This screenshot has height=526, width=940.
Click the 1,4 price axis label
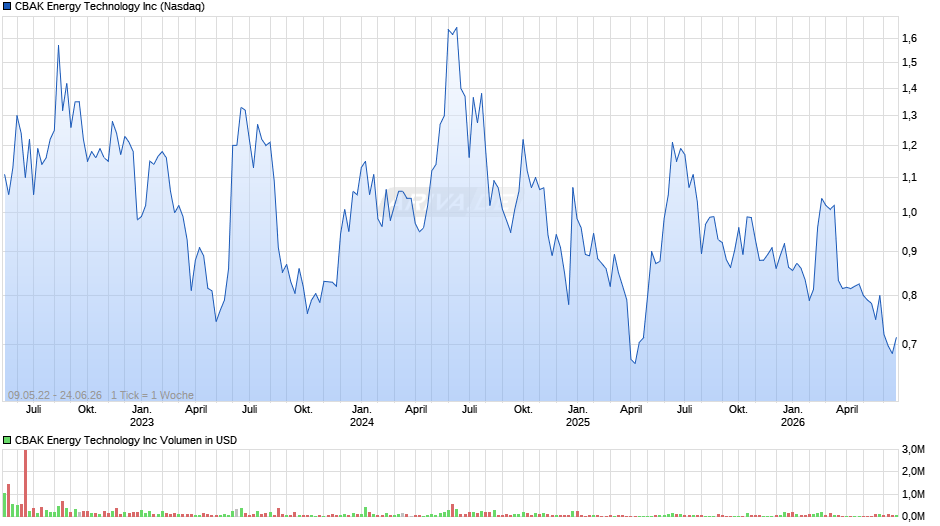(909, 88)
